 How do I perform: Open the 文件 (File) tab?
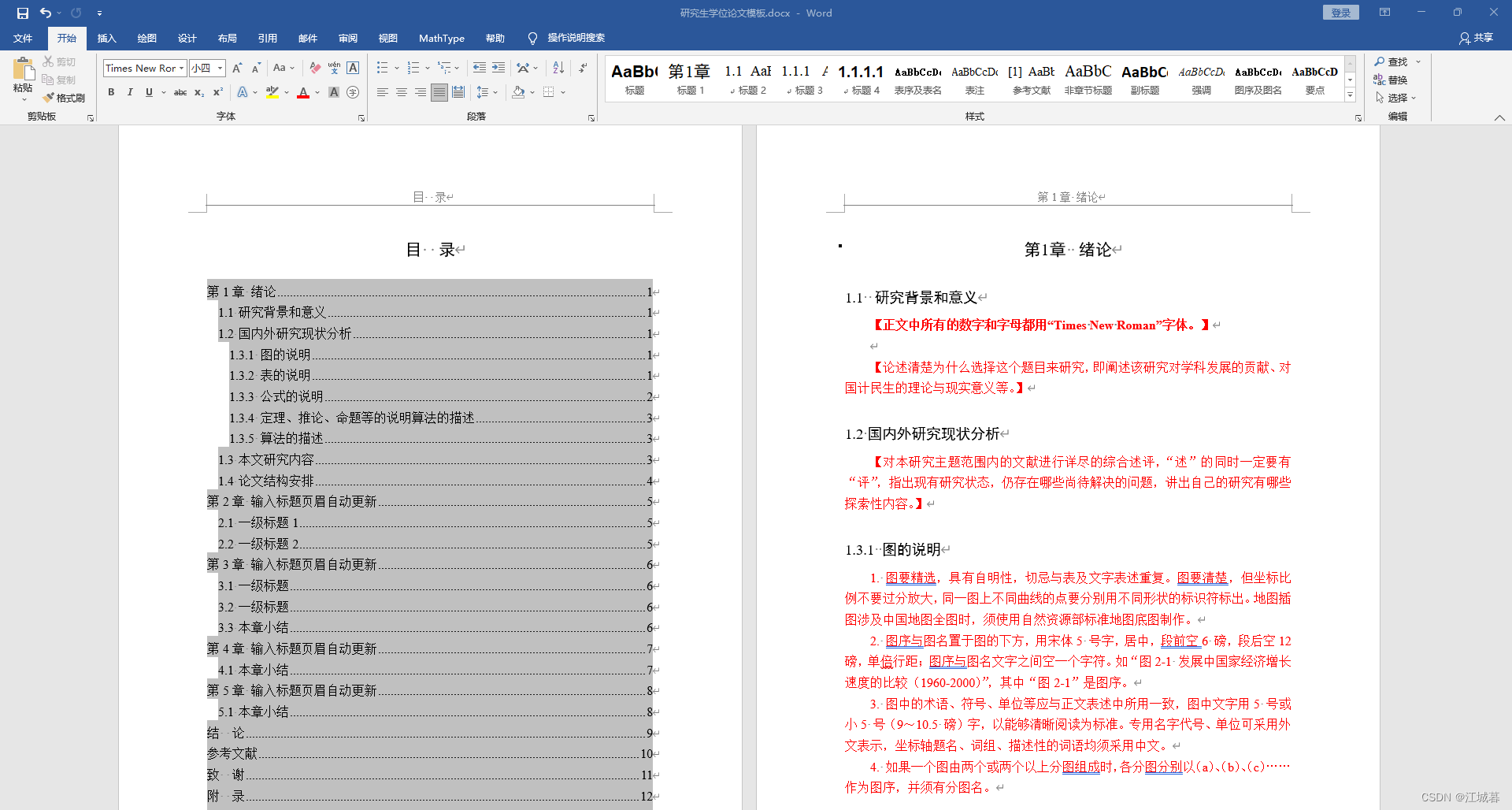(23, 38)
